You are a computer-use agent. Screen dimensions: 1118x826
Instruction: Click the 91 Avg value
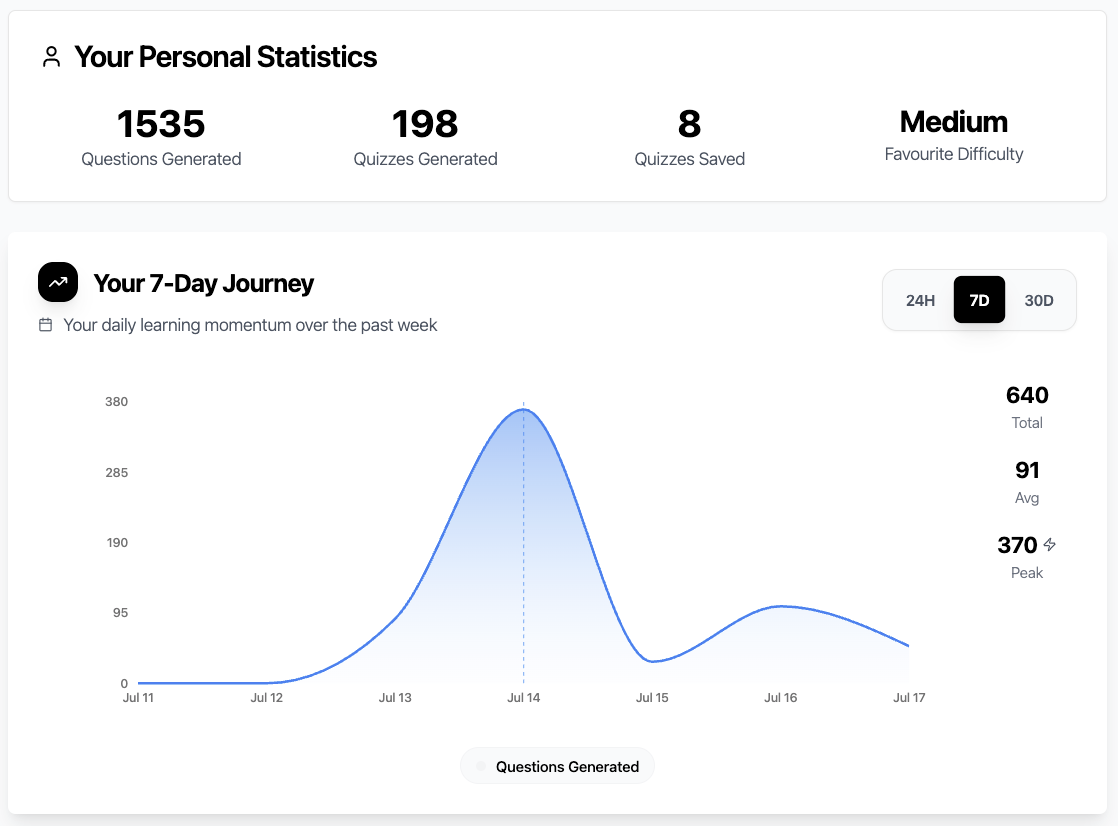pos(1027,470)
